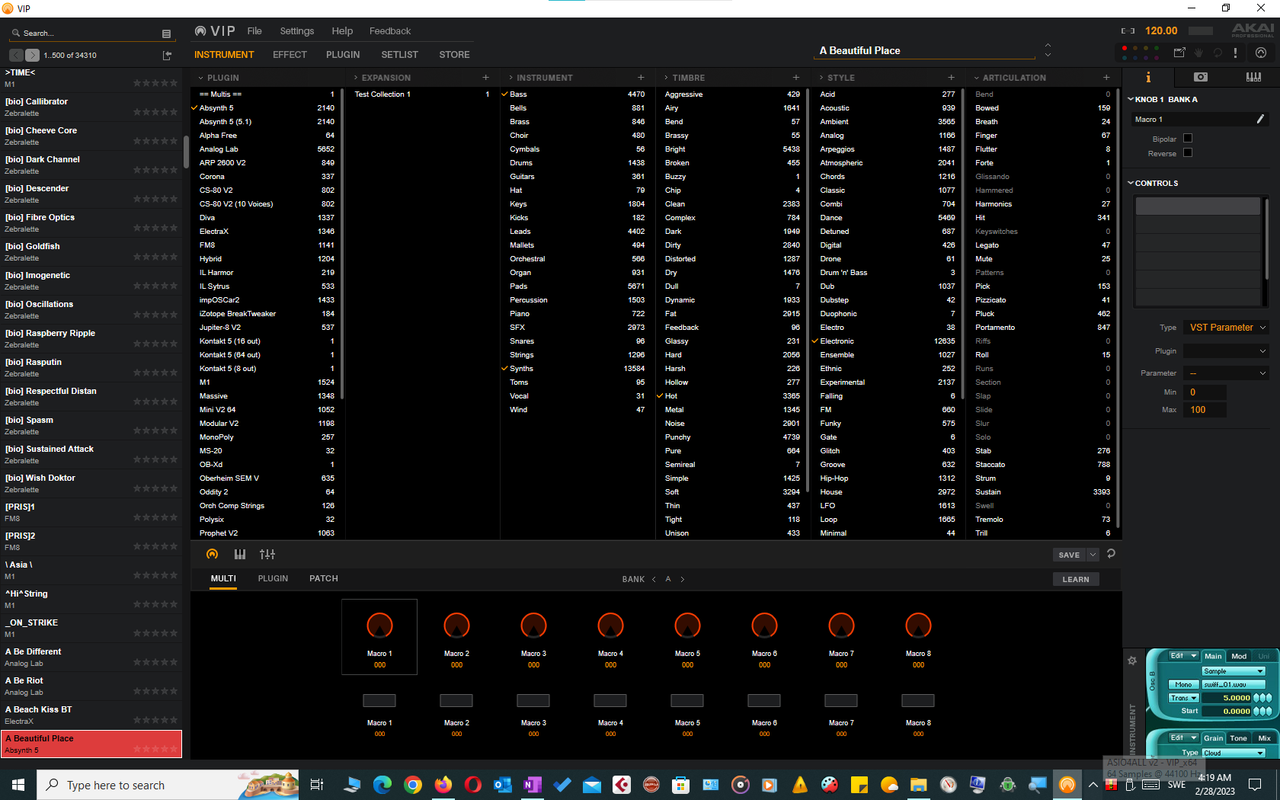Click the Macro 4 orange knob
The height and width of the screenshot is (800, 1280).
pos(610,625)
